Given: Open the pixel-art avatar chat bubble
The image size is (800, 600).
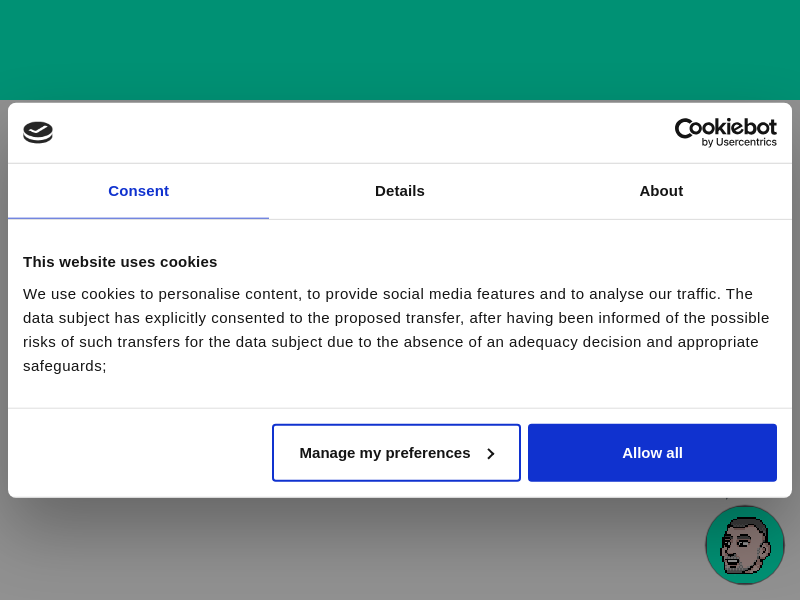Looking at the screenshot, I should [744, 545].
